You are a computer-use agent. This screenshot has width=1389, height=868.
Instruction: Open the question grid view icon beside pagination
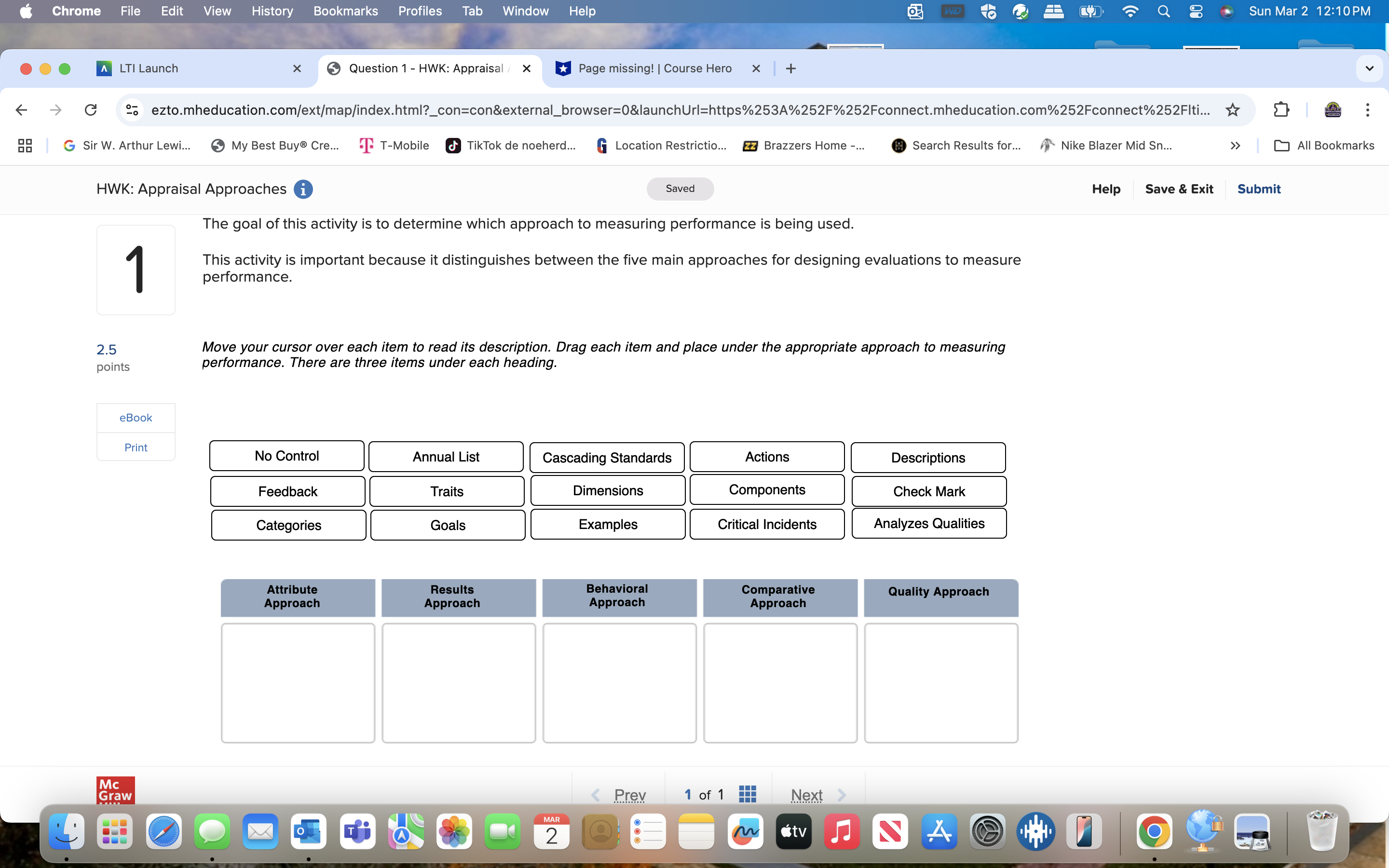[x=747, y=794]
